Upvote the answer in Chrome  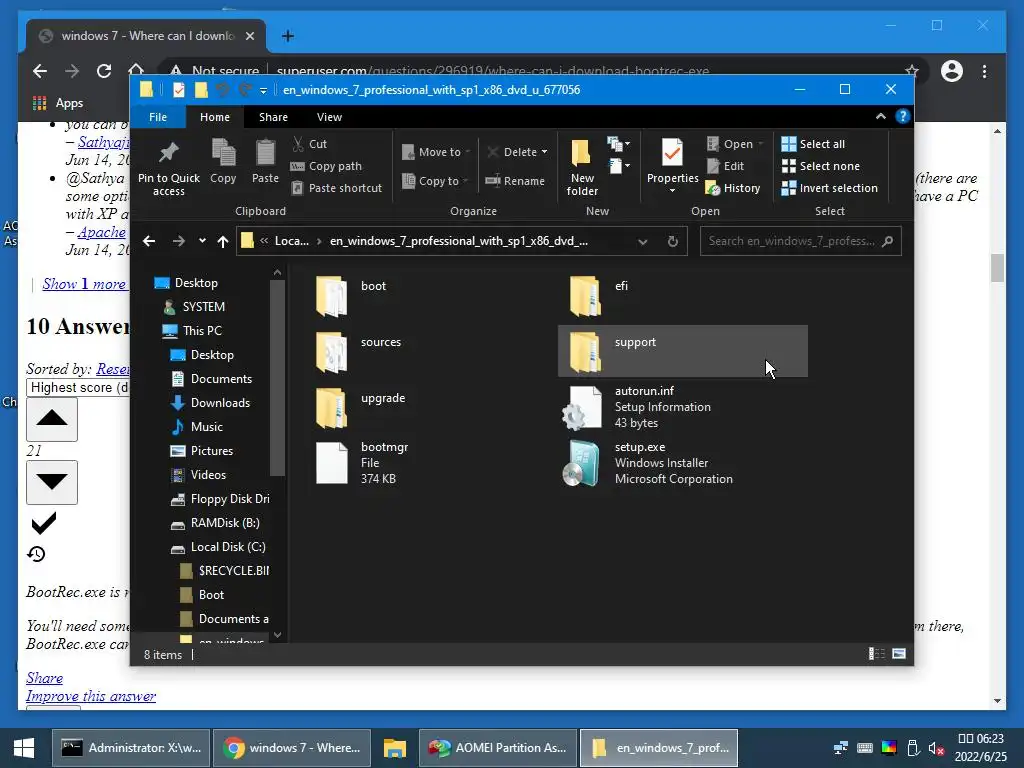[52, 419]
